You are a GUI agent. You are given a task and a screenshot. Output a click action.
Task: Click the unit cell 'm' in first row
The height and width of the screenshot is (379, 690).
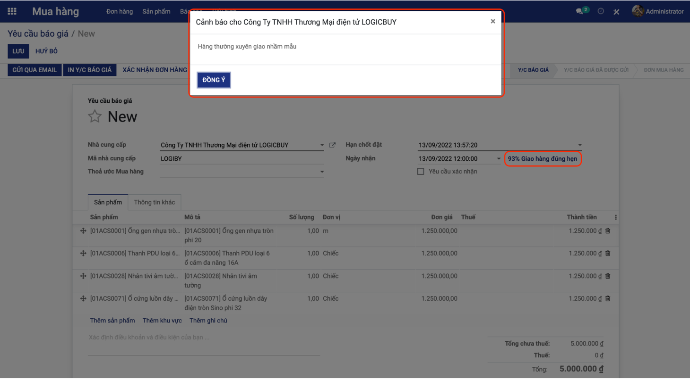tap(326, 231)
